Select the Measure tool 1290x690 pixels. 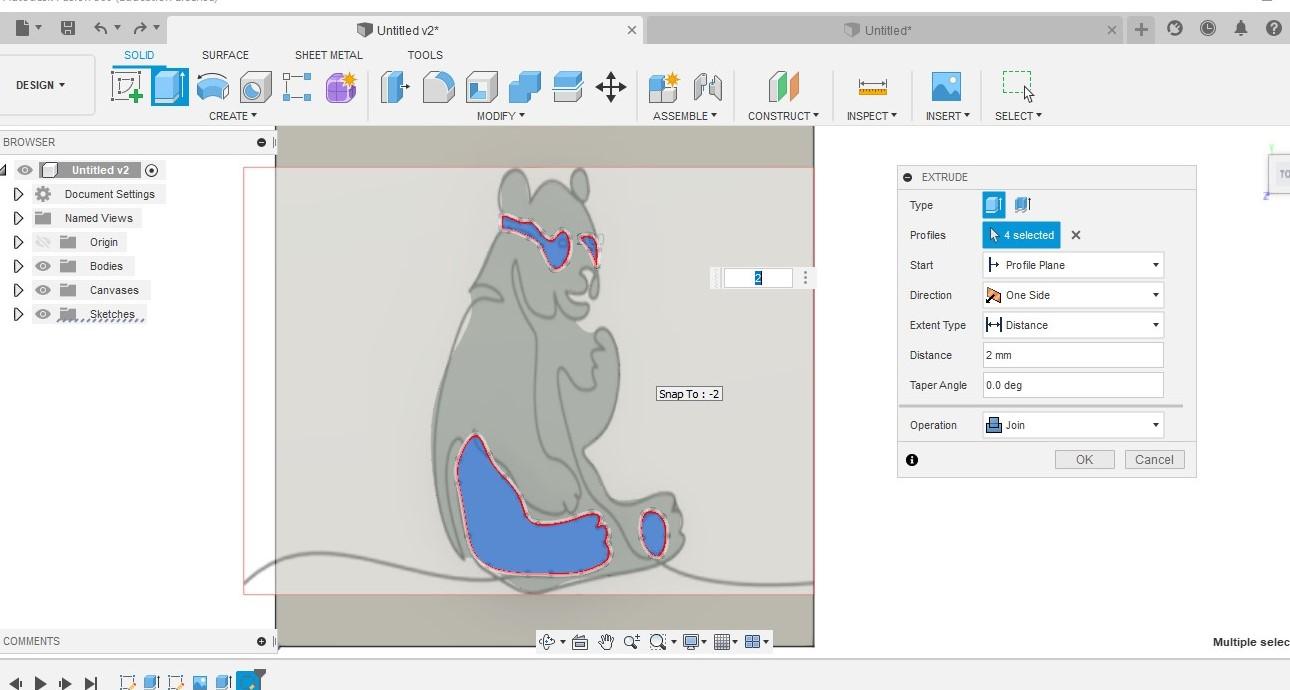point(872,87)
